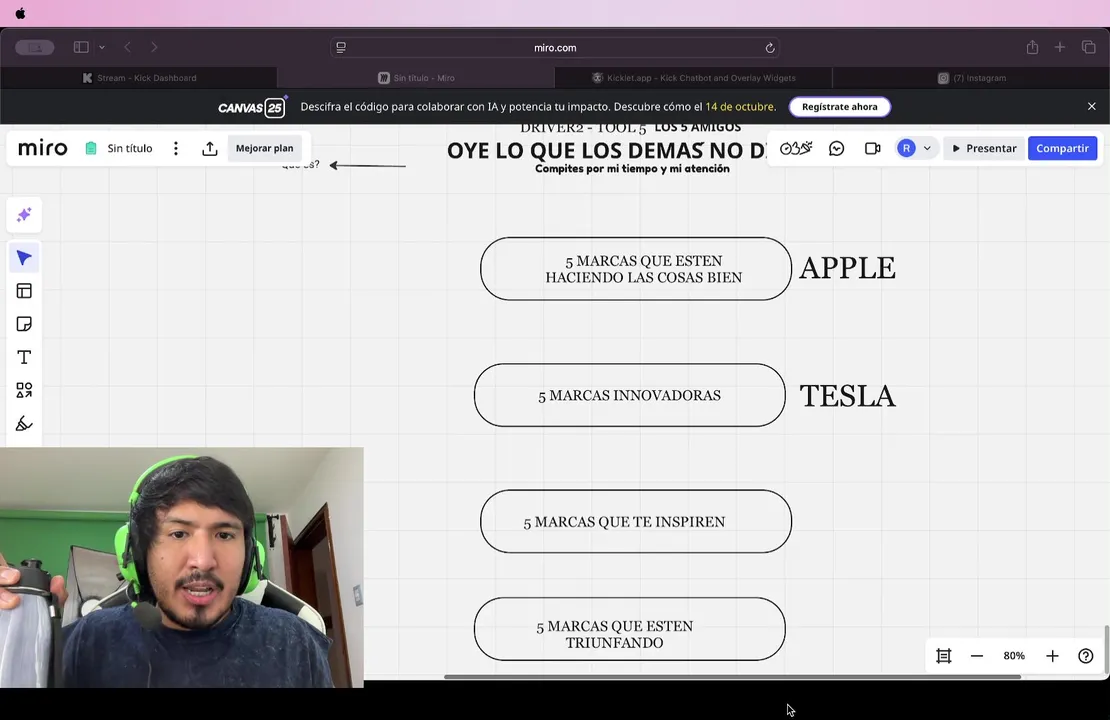Click the OYE LO QUE LOS DEMAS heading
This screenshot has width=1110, height=720.
[607, 150]
